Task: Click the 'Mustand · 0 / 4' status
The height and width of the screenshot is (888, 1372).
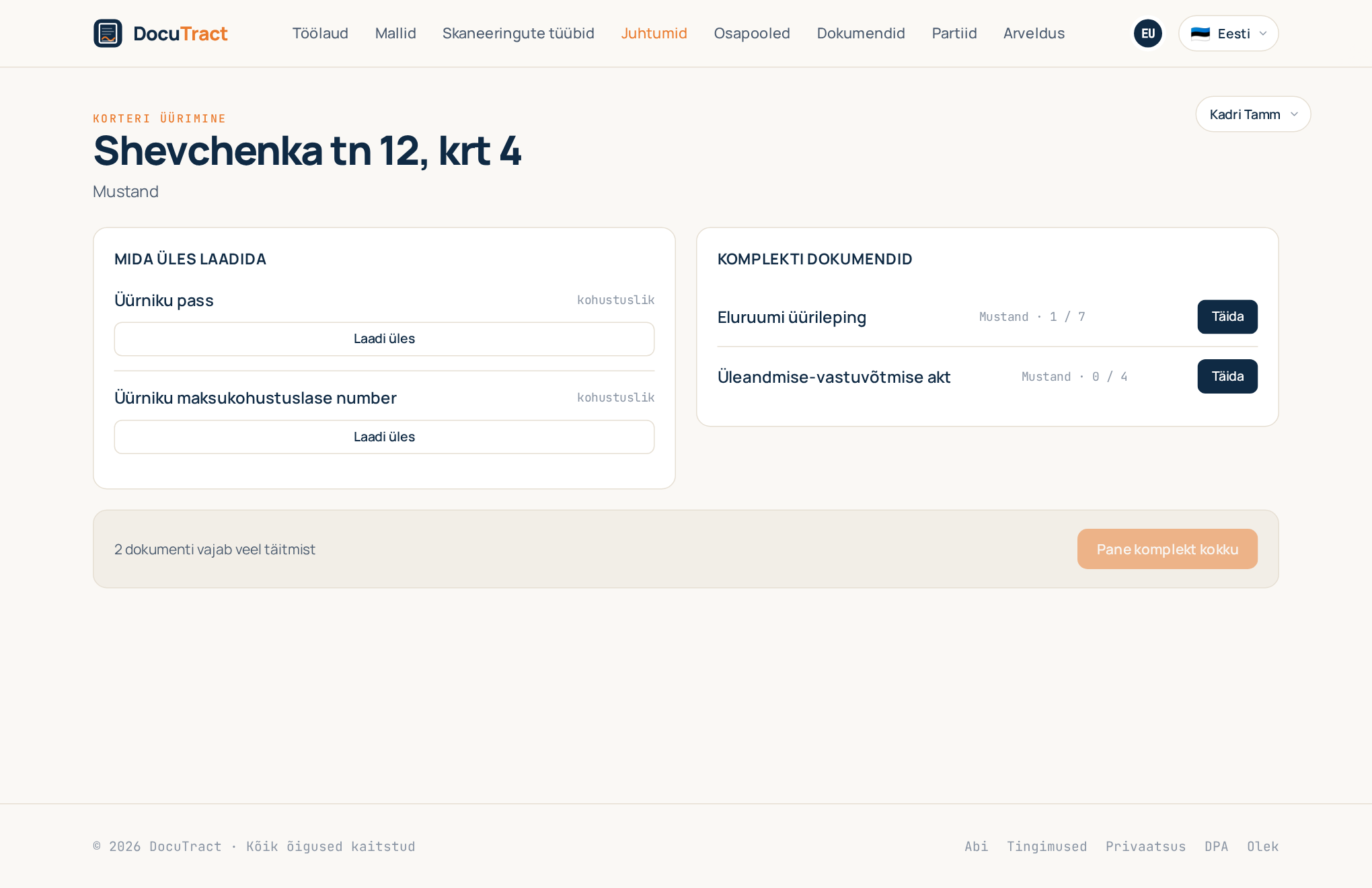Action: pos(1074,377)
